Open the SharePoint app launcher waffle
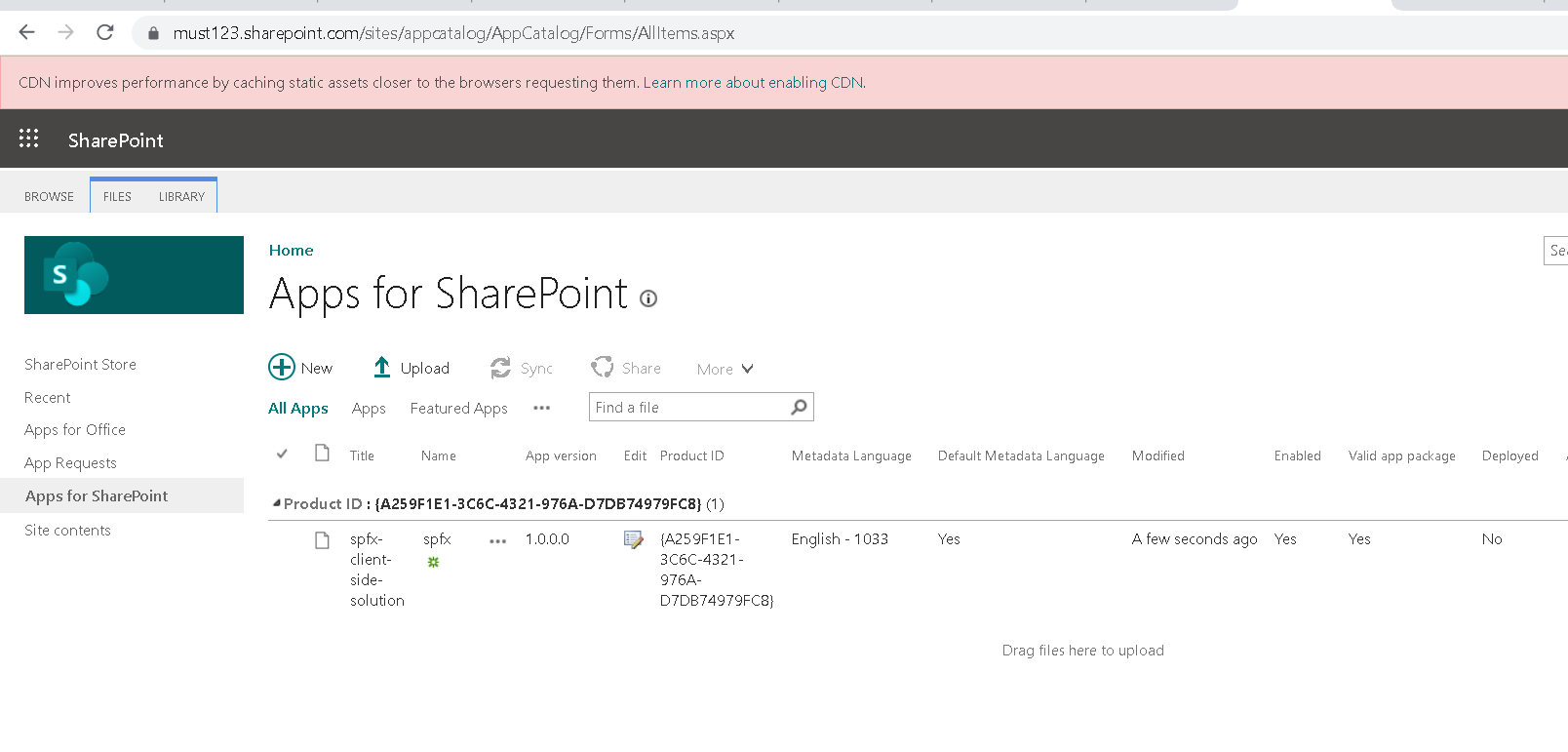The height and width of the screenshot is (752, 1568). point(28,139)
